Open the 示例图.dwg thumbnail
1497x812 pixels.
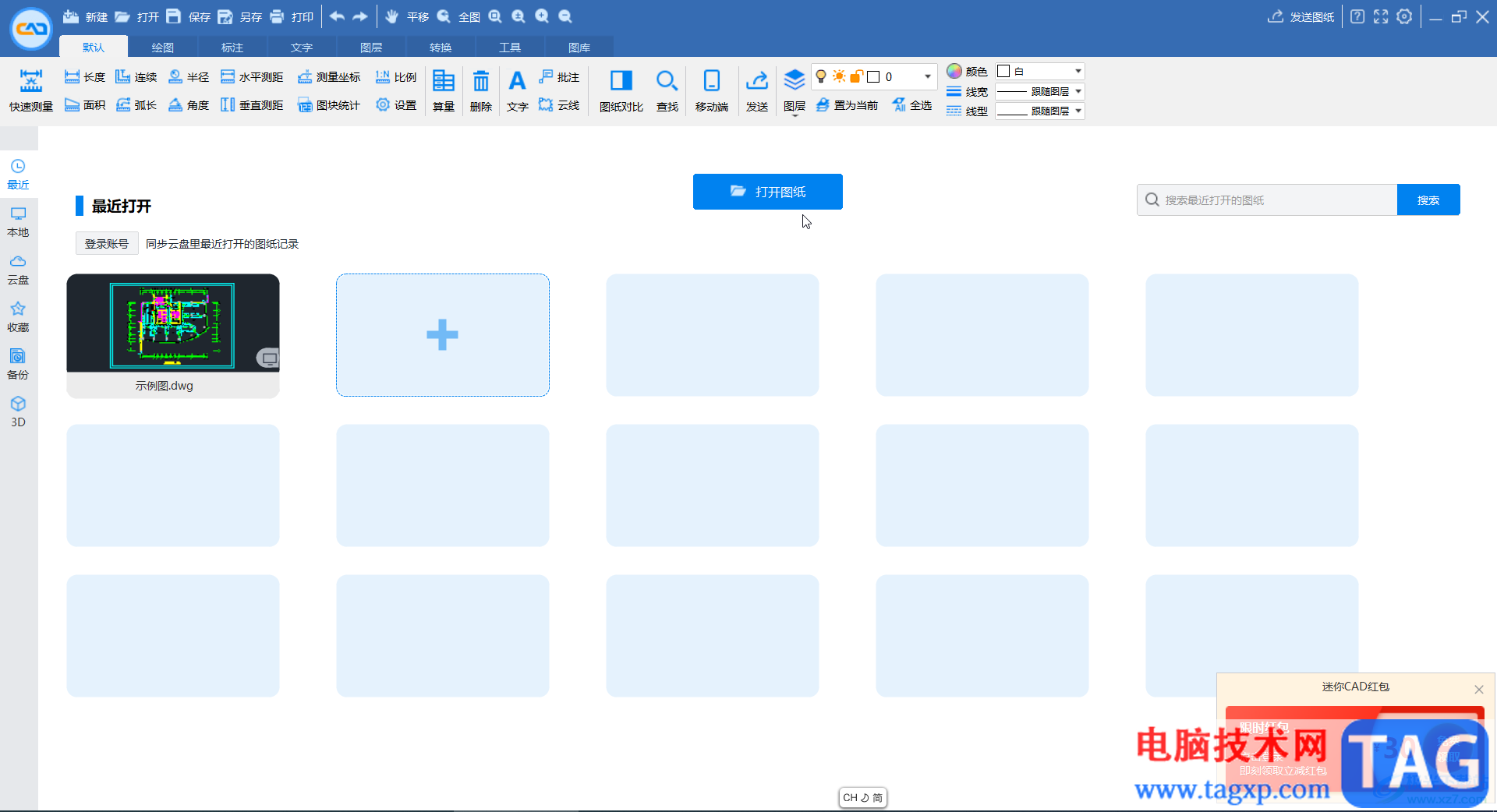click(173, 335)
